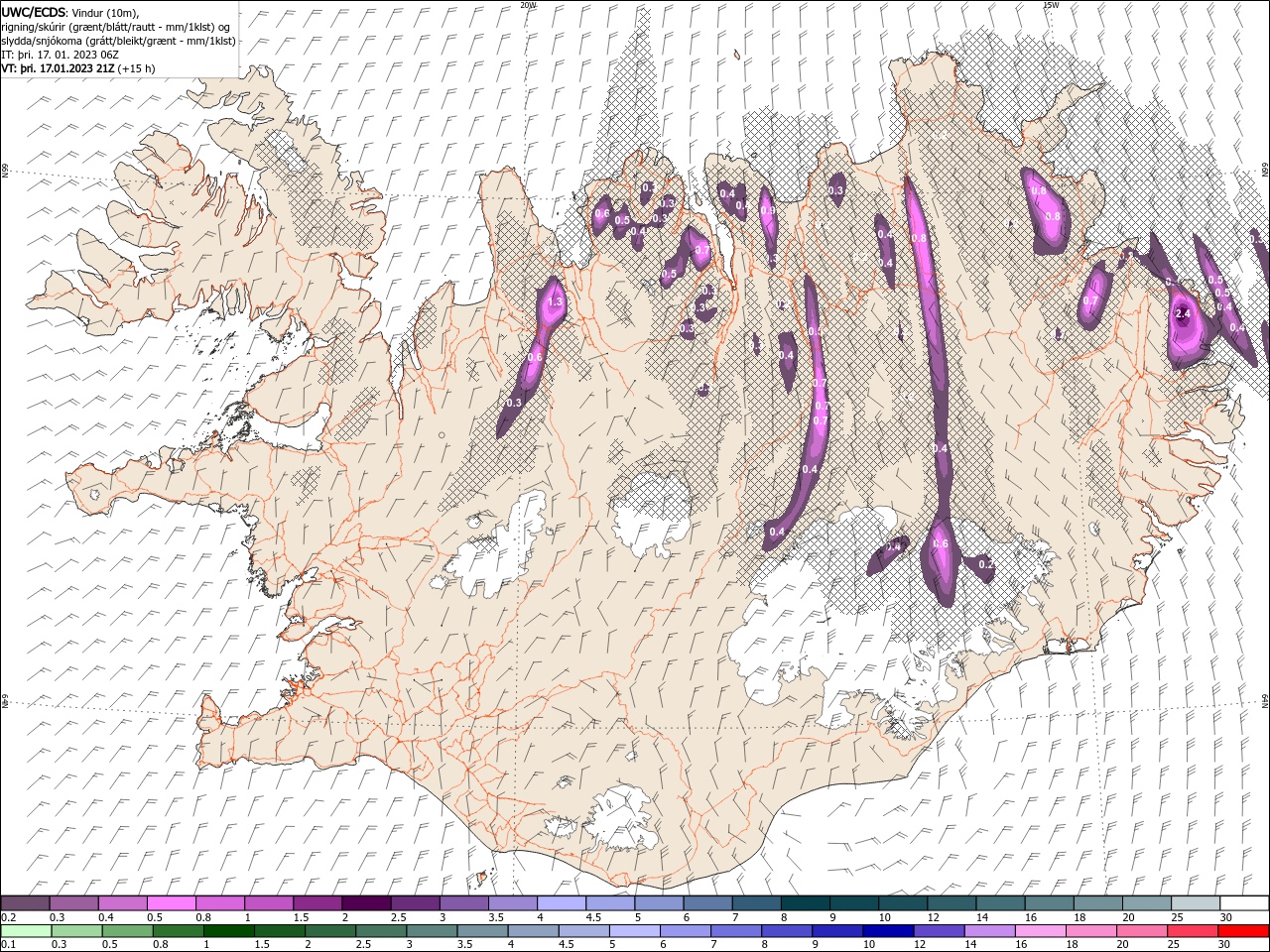Click the 0.9 value label on the map
The width and height of the screenshot is (1270, 952).
(x=768, y=210)
